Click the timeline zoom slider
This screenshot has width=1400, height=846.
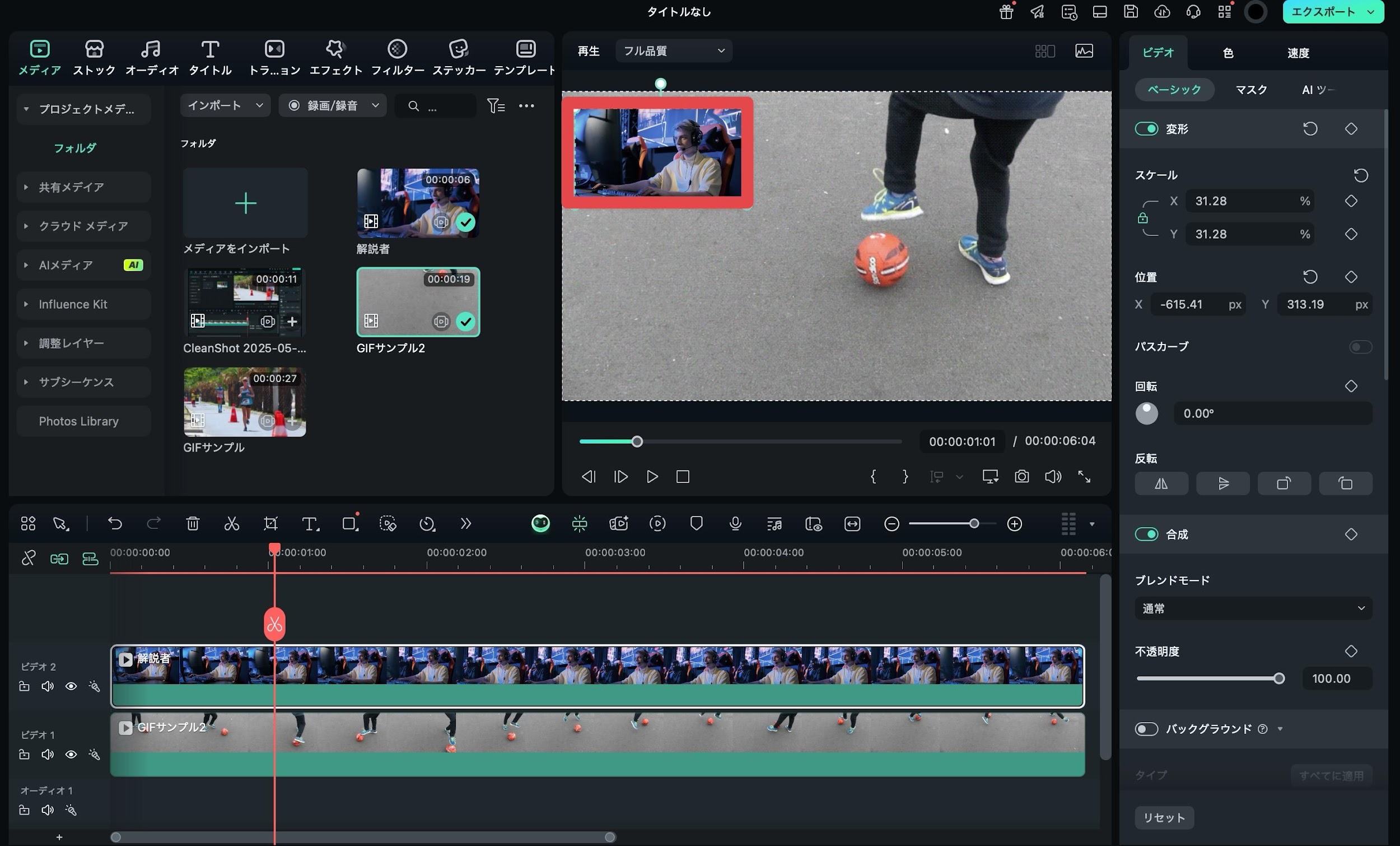click(953, 524)
